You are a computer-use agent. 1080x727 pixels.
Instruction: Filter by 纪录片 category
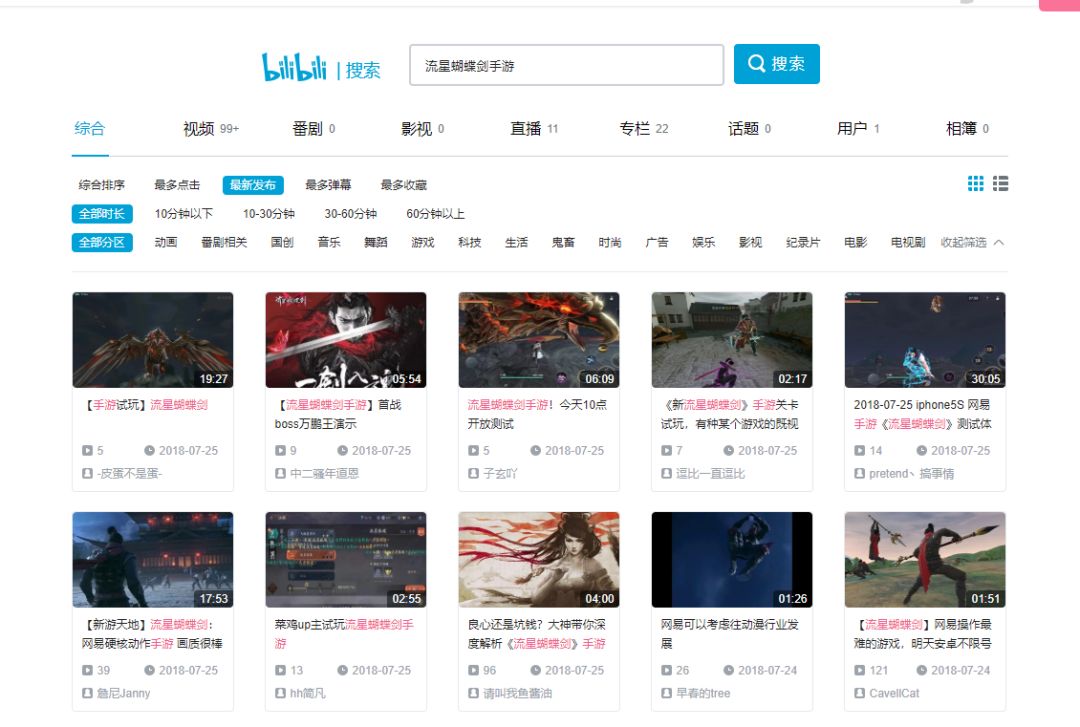[803, 243]
